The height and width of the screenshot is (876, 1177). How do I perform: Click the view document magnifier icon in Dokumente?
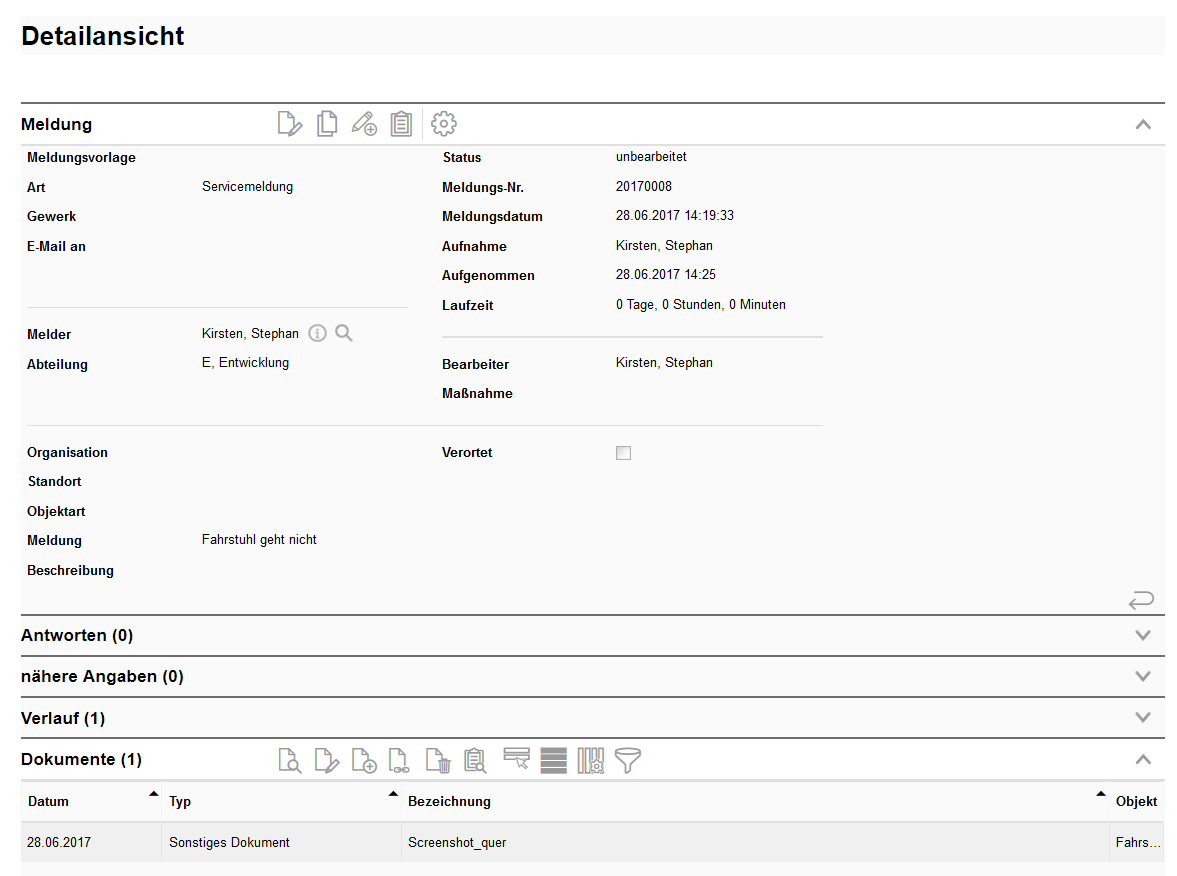(x=289, y=761)
